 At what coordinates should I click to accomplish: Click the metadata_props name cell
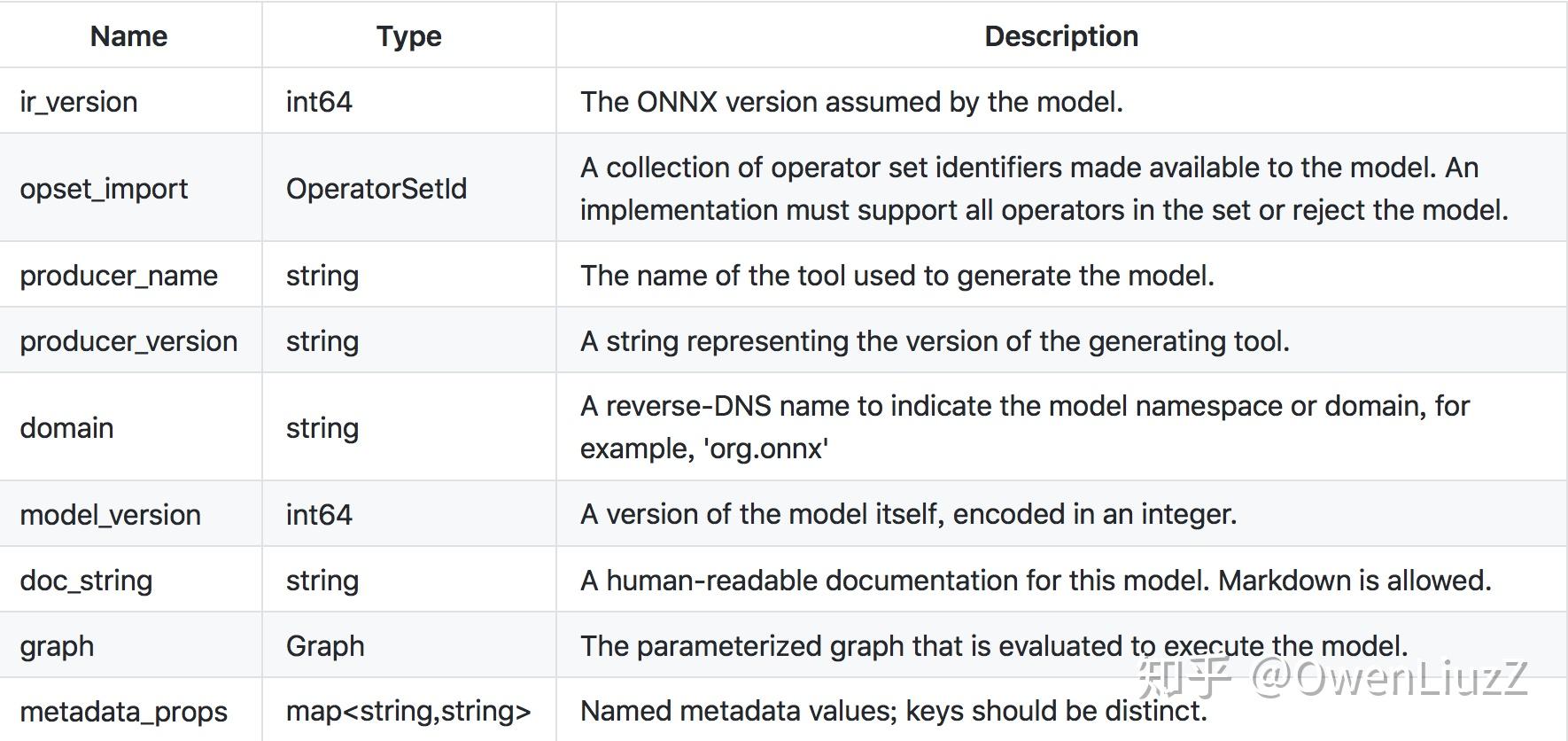pos(123,712)
